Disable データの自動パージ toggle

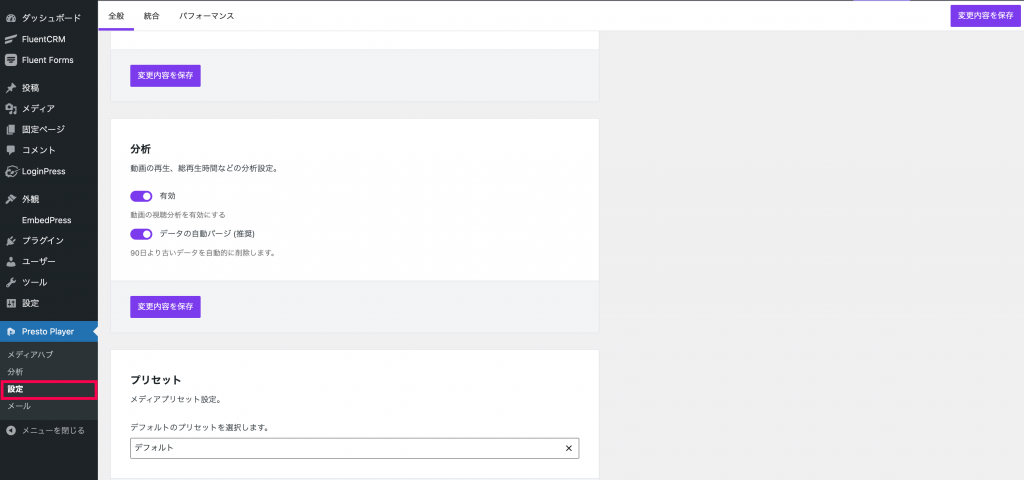click(x=141, y=234)
